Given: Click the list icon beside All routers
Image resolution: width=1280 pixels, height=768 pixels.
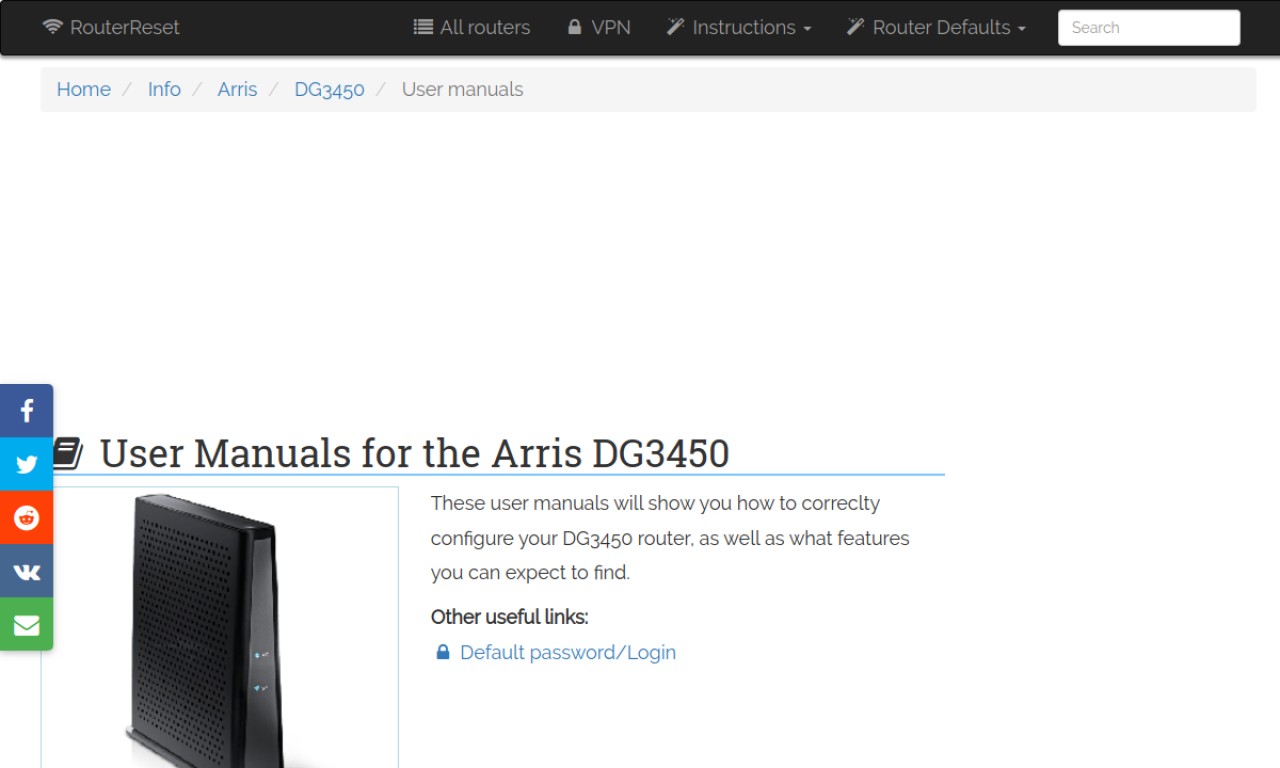Looking at the screenshot, I should [x=423, y=27].
